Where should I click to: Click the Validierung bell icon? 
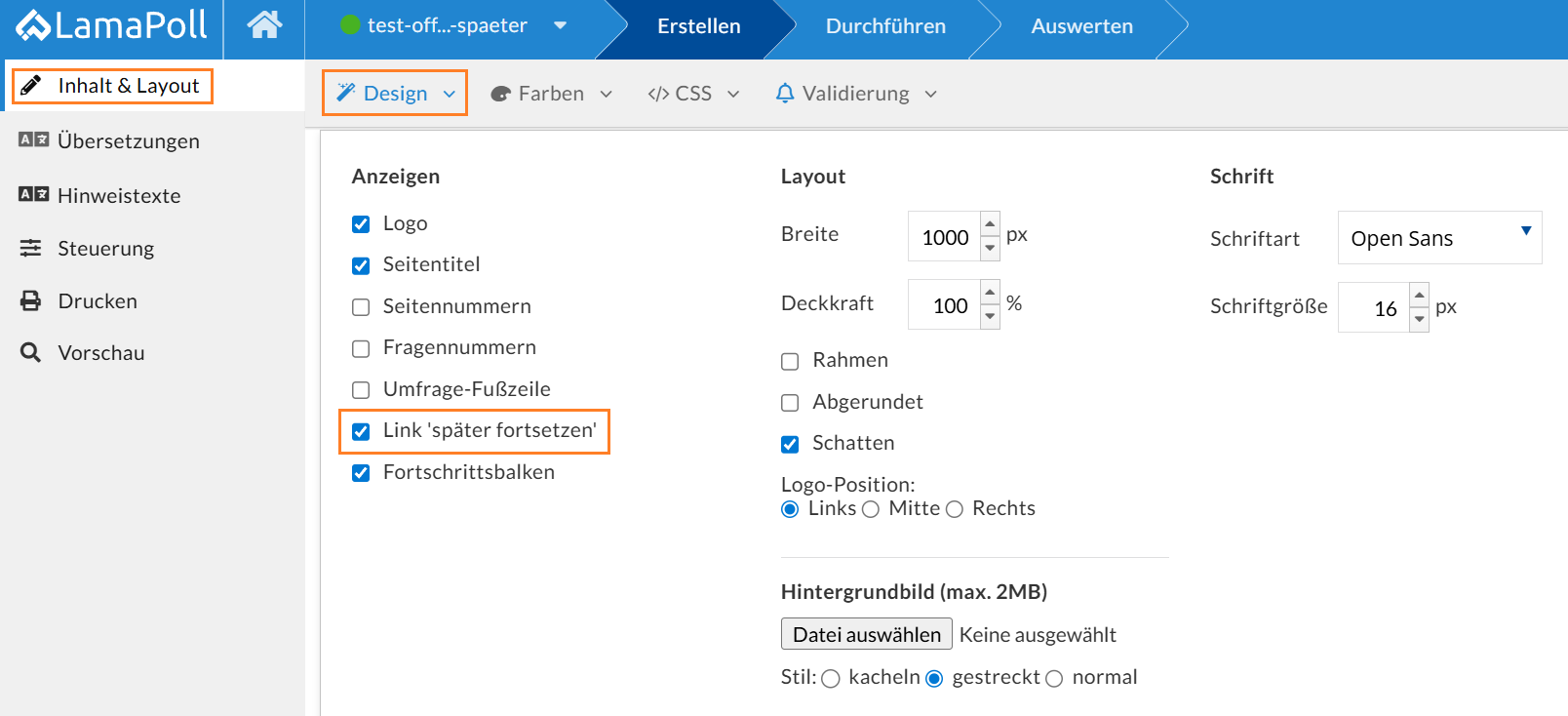pos(785,93)
